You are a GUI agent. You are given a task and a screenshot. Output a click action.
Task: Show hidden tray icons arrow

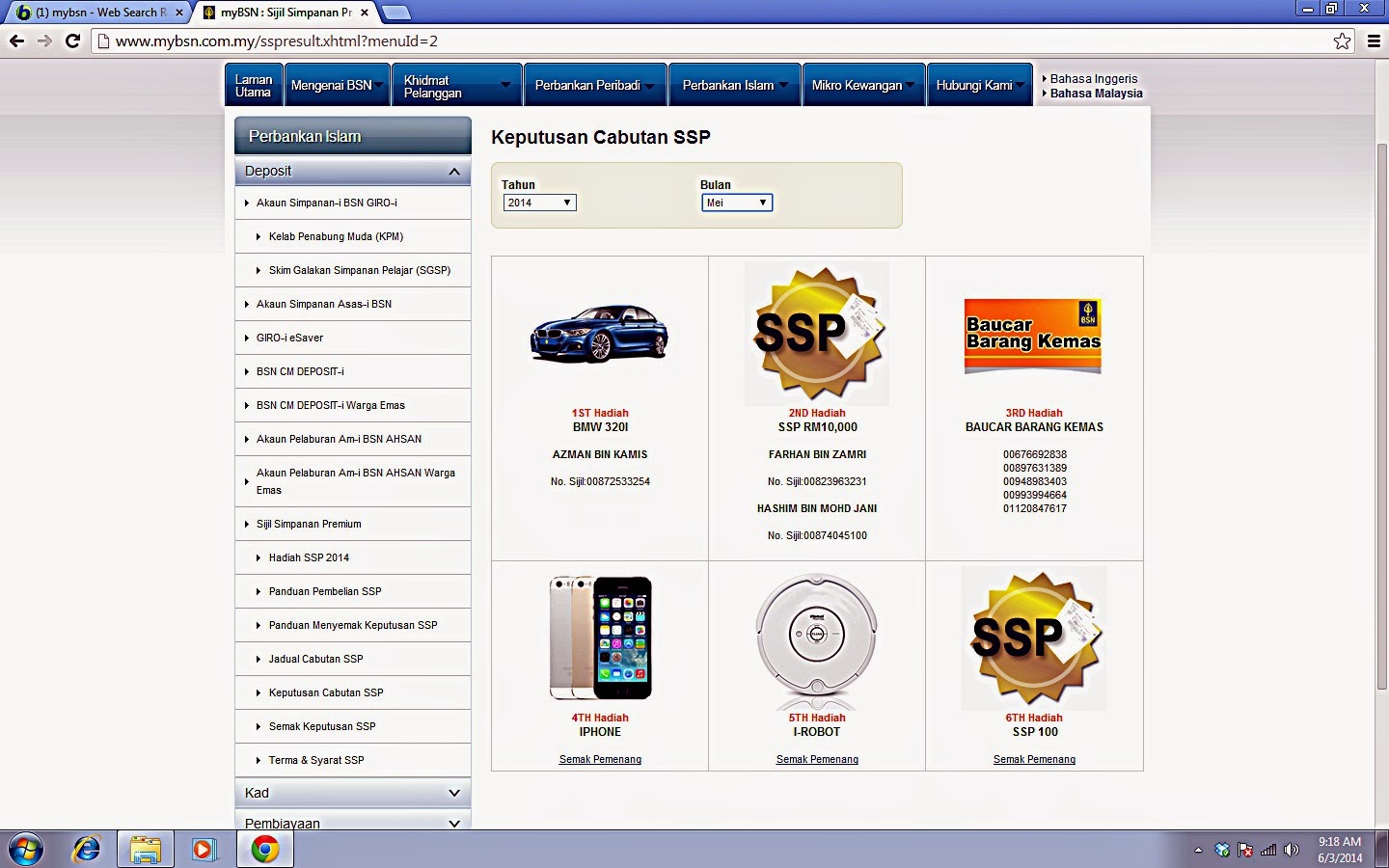pos(1198,850)
